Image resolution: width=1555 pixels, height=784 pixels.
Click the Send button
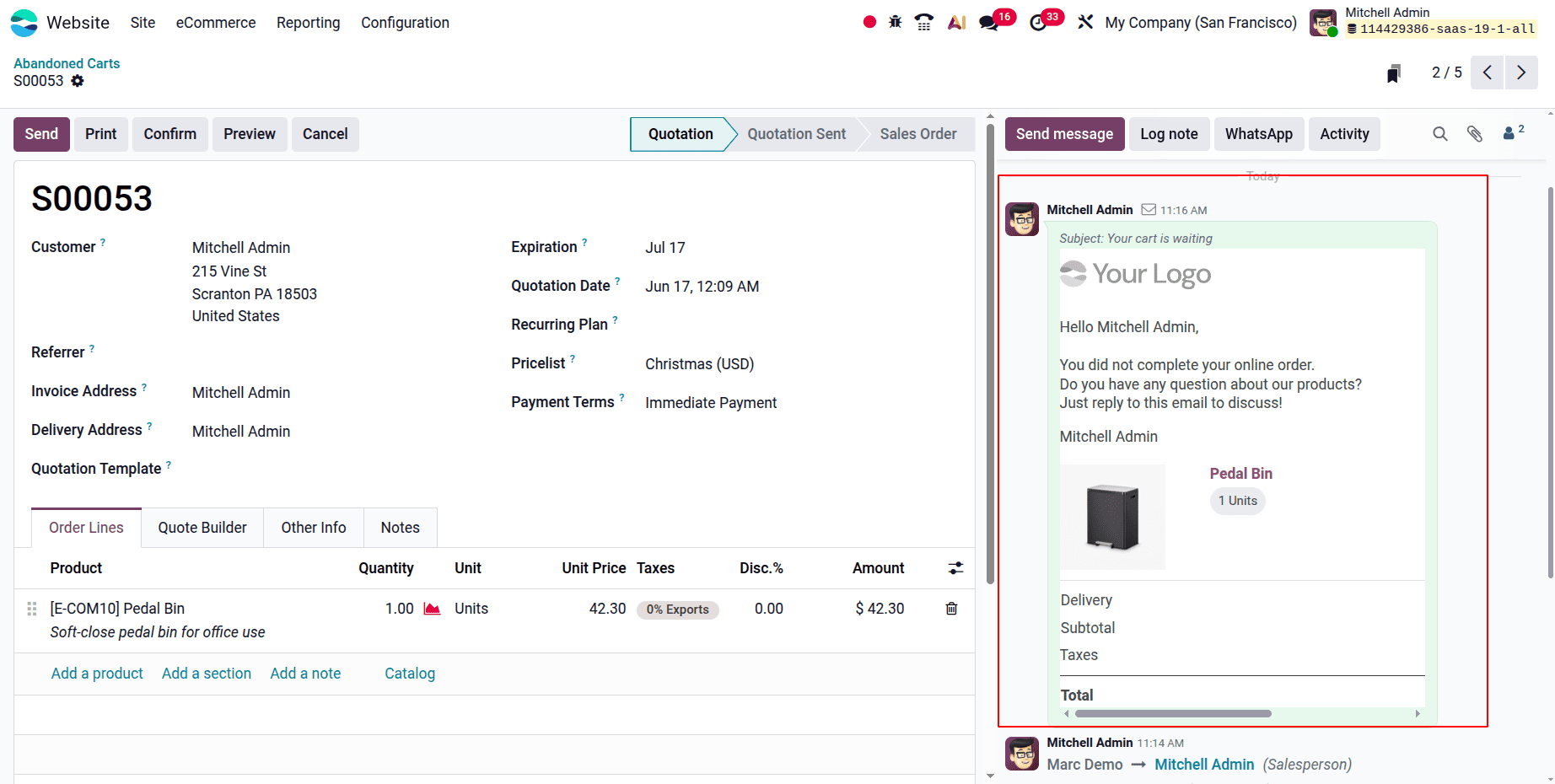(41, 134)
